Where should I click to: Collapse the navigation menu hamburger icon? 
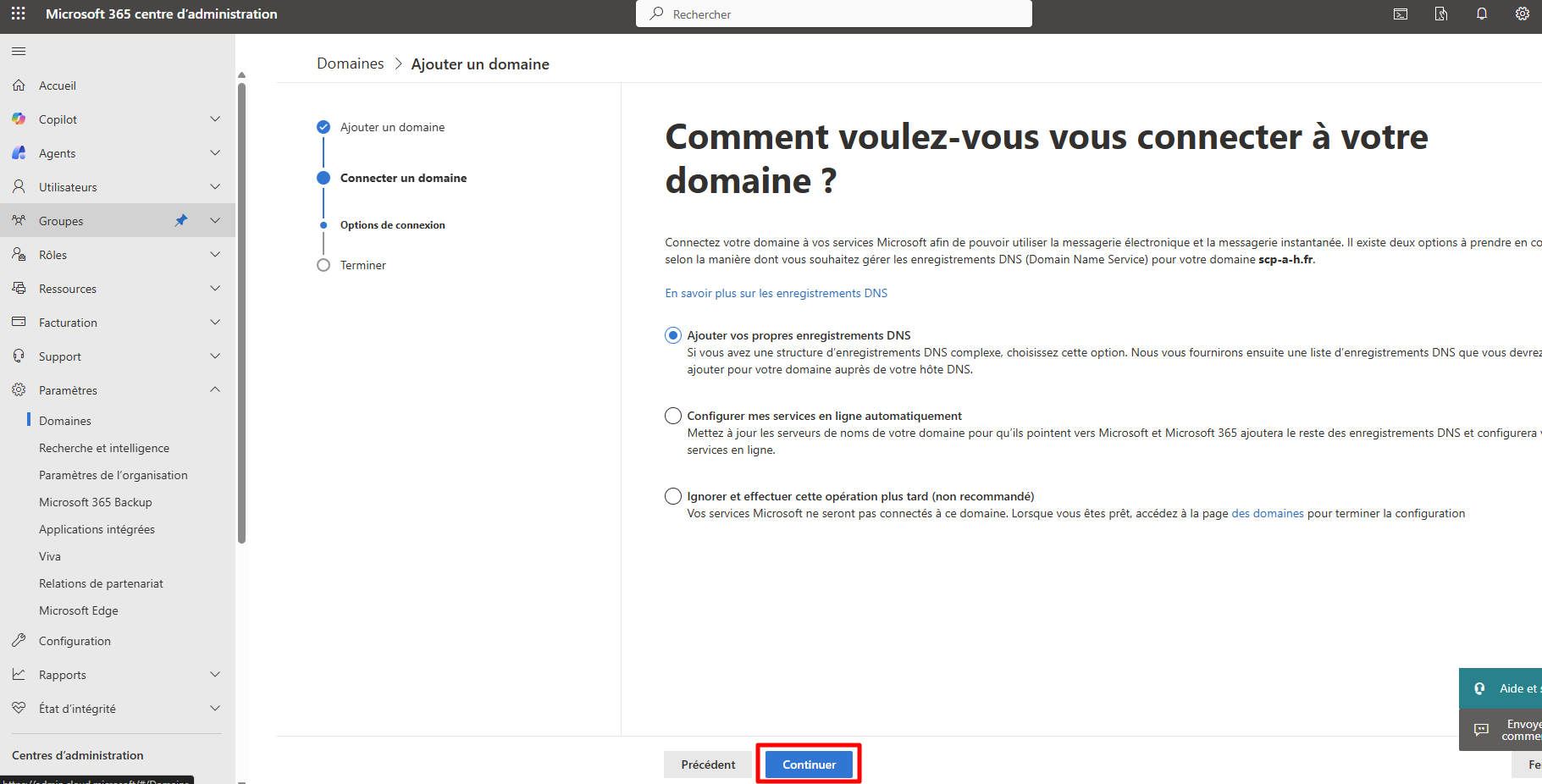(19, 52)
